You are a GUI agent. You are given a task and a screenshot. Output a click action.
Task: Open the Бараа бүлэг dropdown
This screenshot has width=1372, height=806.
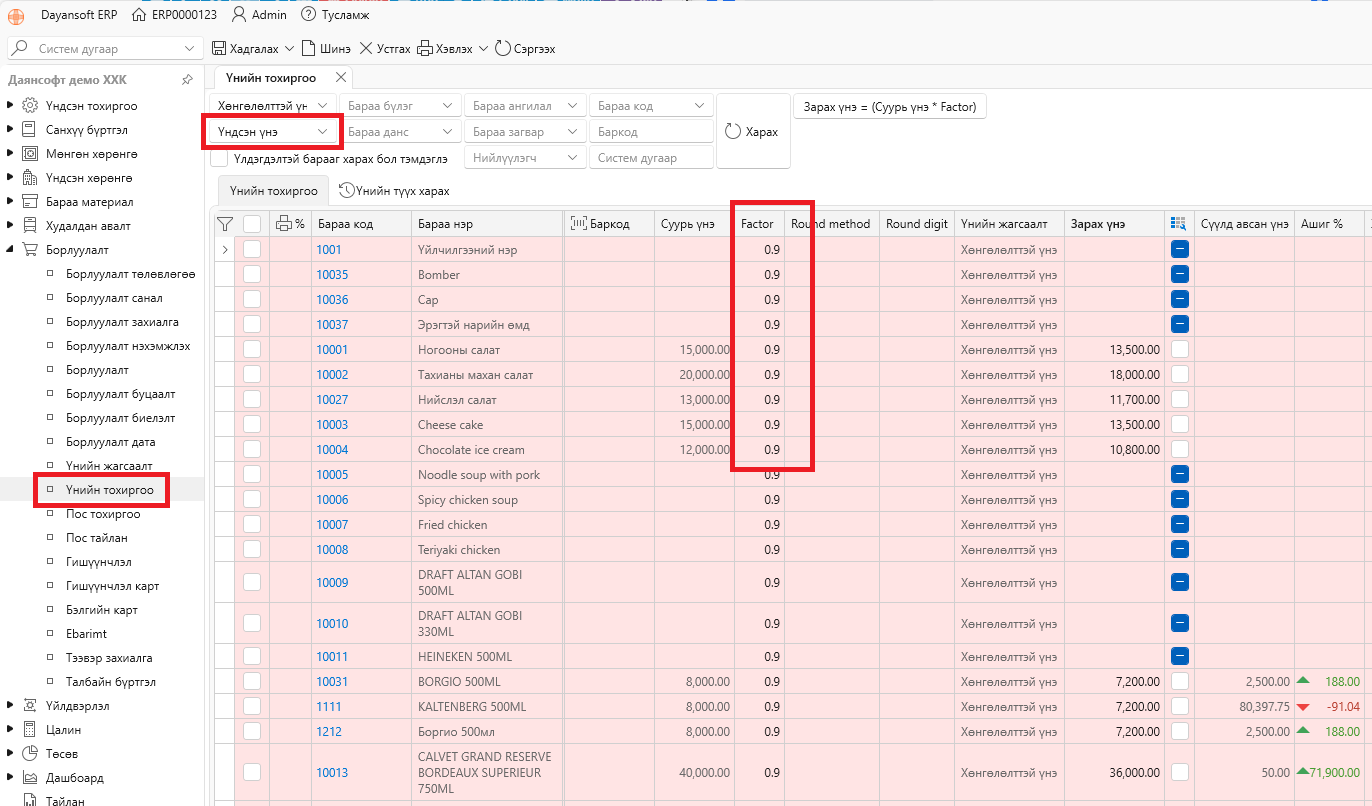400,106
